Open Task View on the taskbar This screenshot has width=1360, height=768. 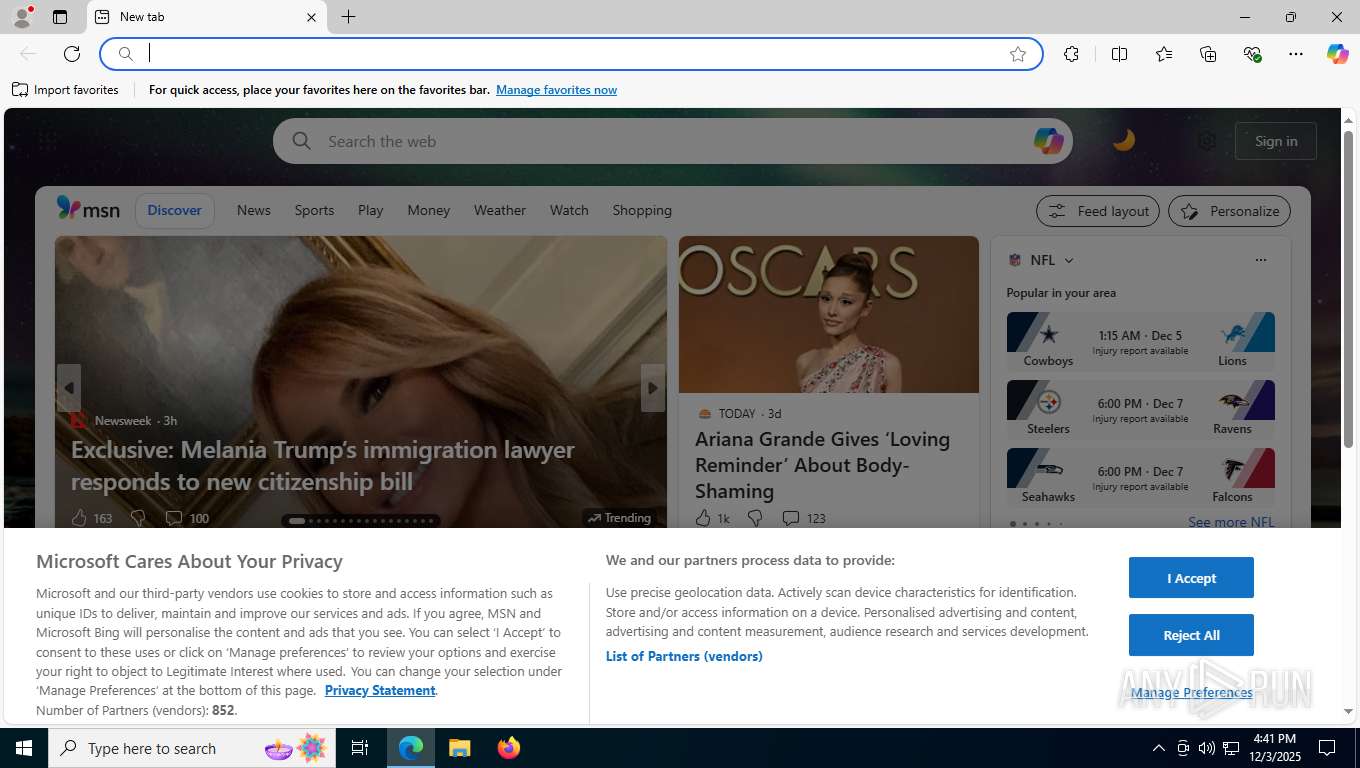(360, 748)
